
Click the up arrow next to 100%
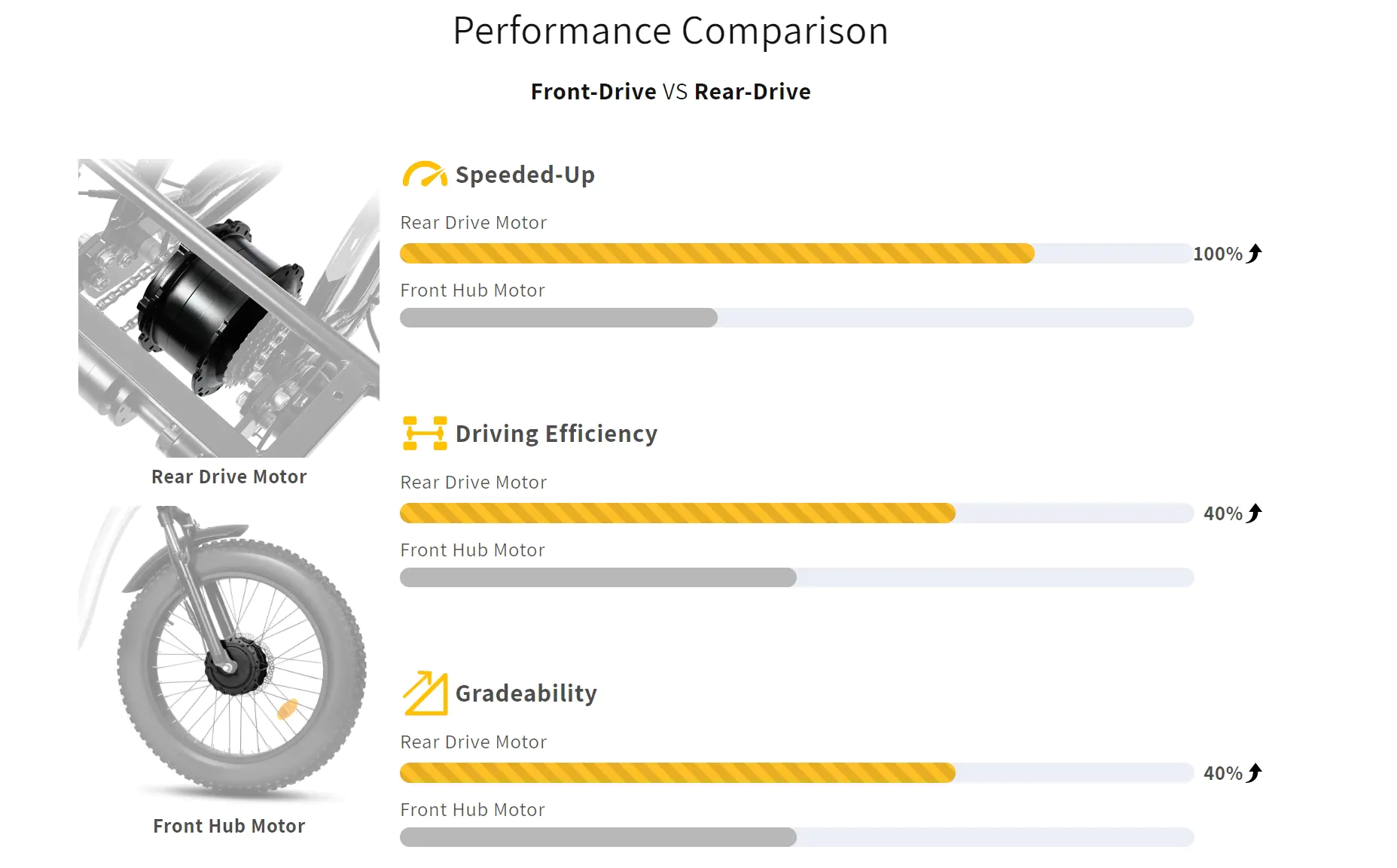(x=1255, y=254)
